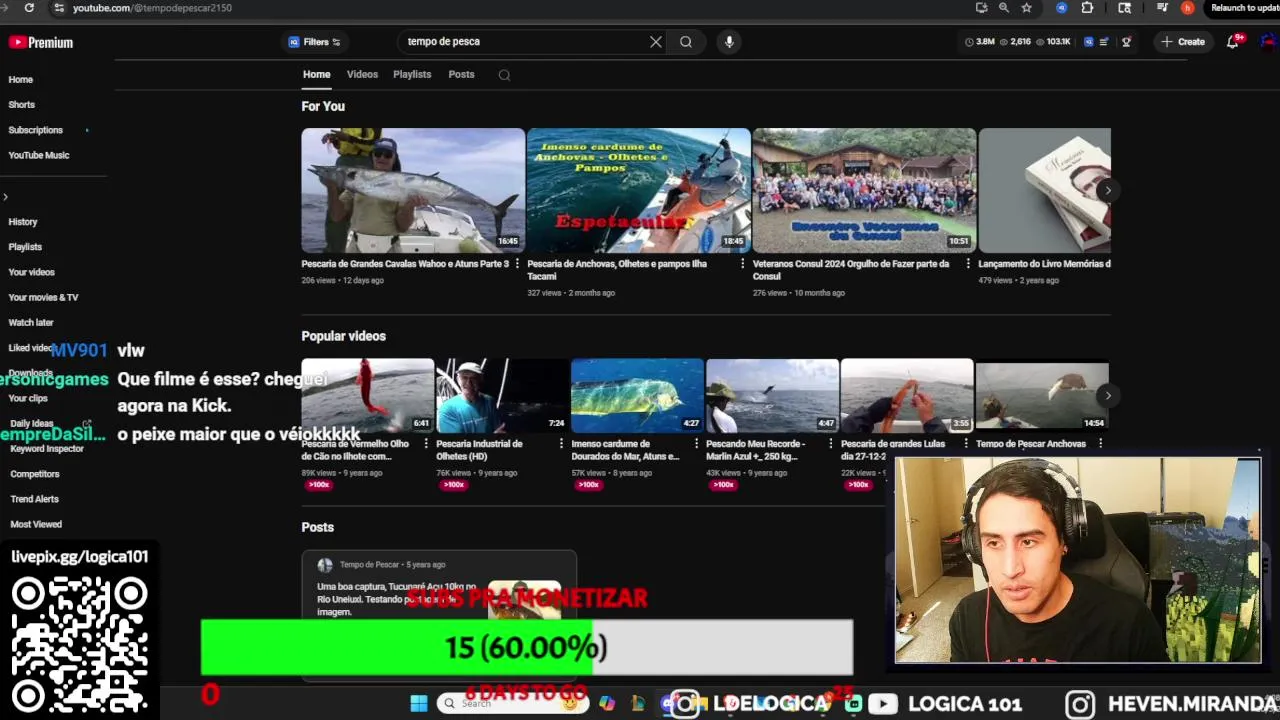Click the Create button
Image resolution: width=1280 pixels, height=720 pixels.
[1183, 42]
